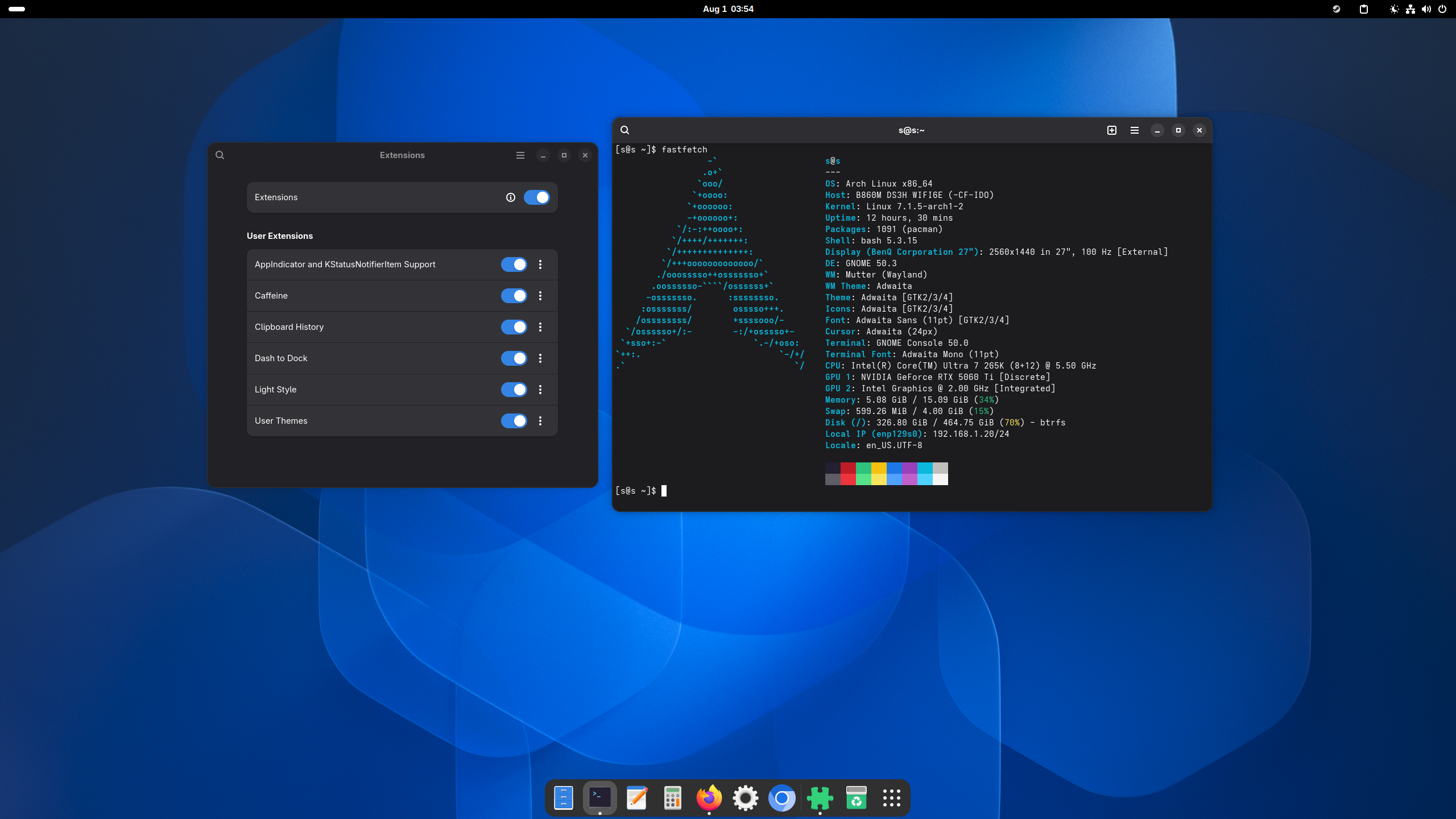
Task: Click the night light moon icon in the top bar
Action: (x=1394, y=9)
